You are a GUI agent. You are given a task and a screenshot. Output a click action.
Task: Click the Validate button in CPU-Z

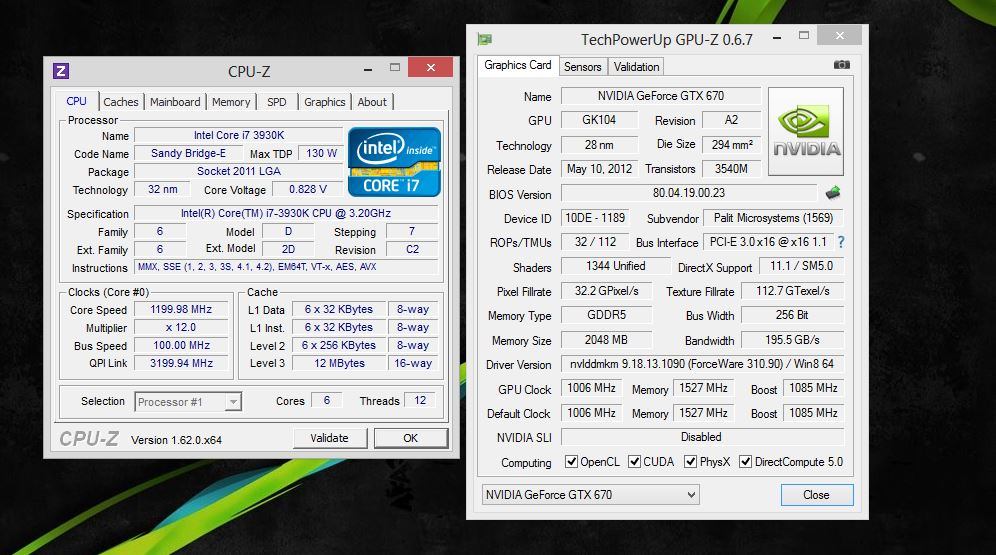pyautogui.click(x=330, y=438)
